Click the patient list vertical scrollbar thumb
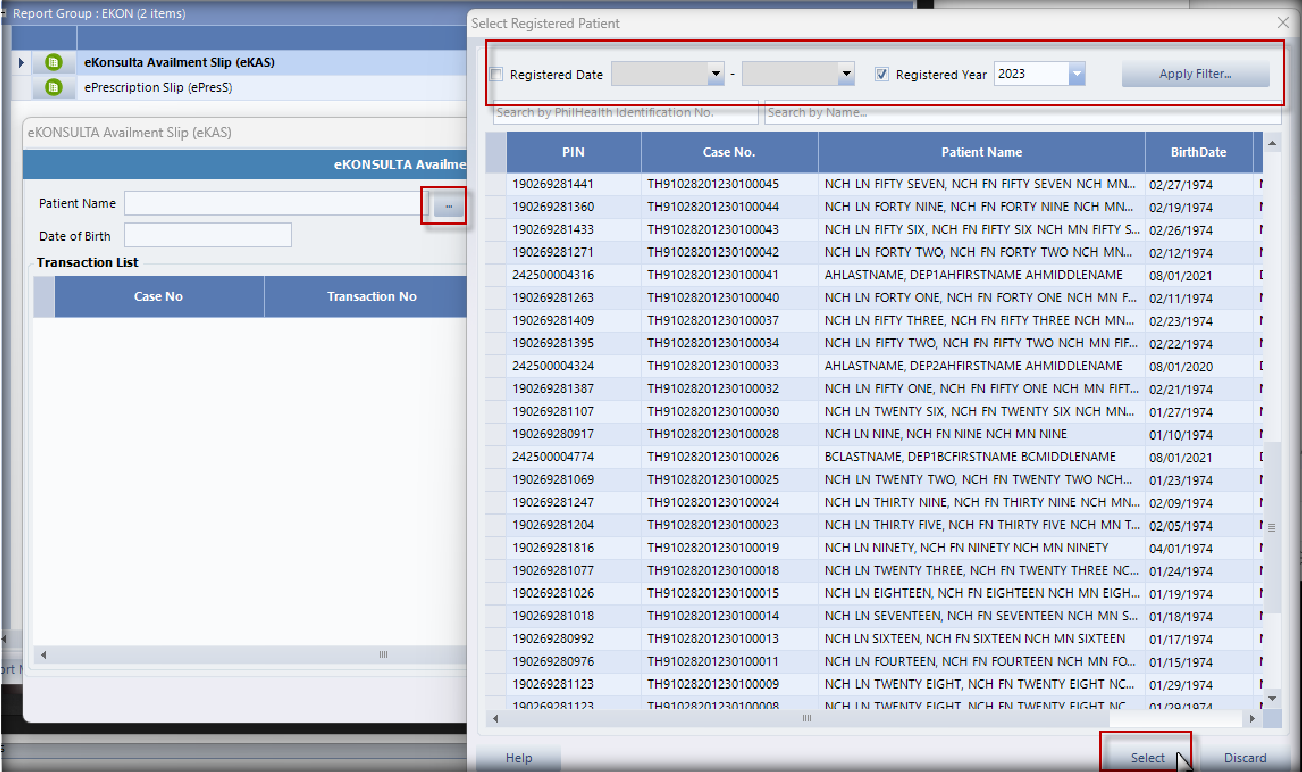 [x=1272, y=527]
